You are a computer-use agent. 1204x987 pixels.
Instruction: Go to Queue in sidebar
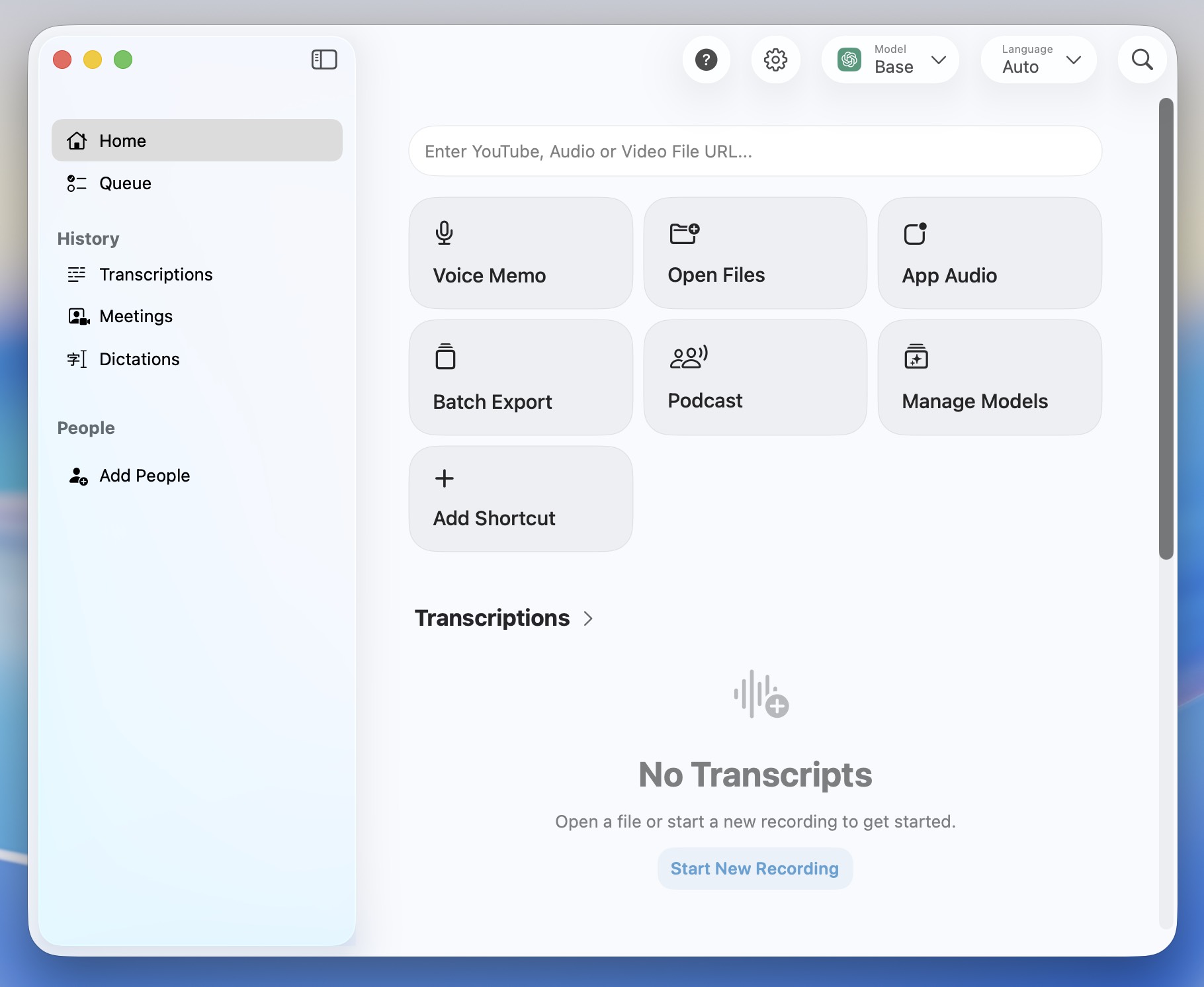tap(125, 183)
